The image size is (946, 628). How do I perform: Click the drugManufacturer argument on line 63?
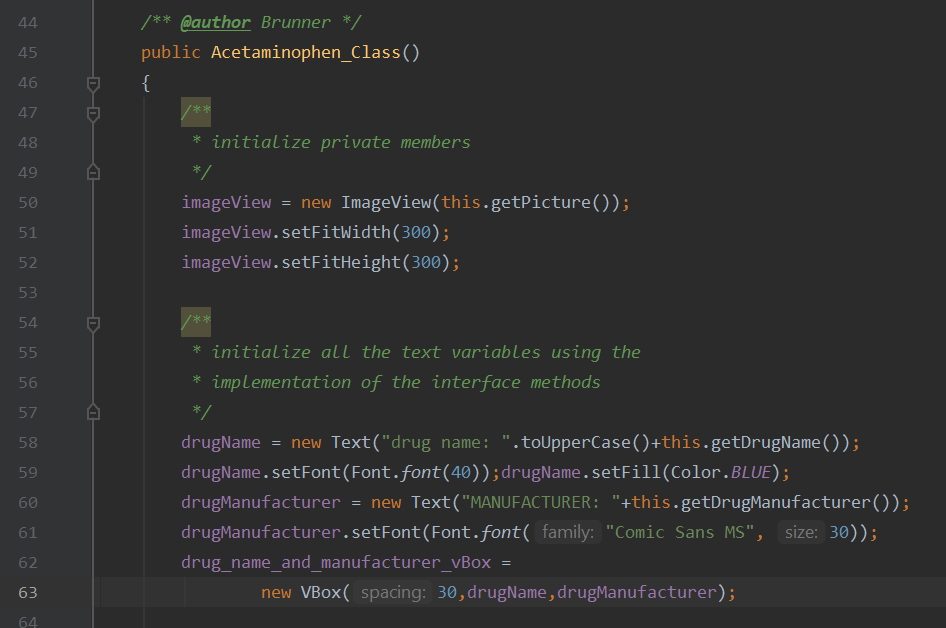pos(636,593)
